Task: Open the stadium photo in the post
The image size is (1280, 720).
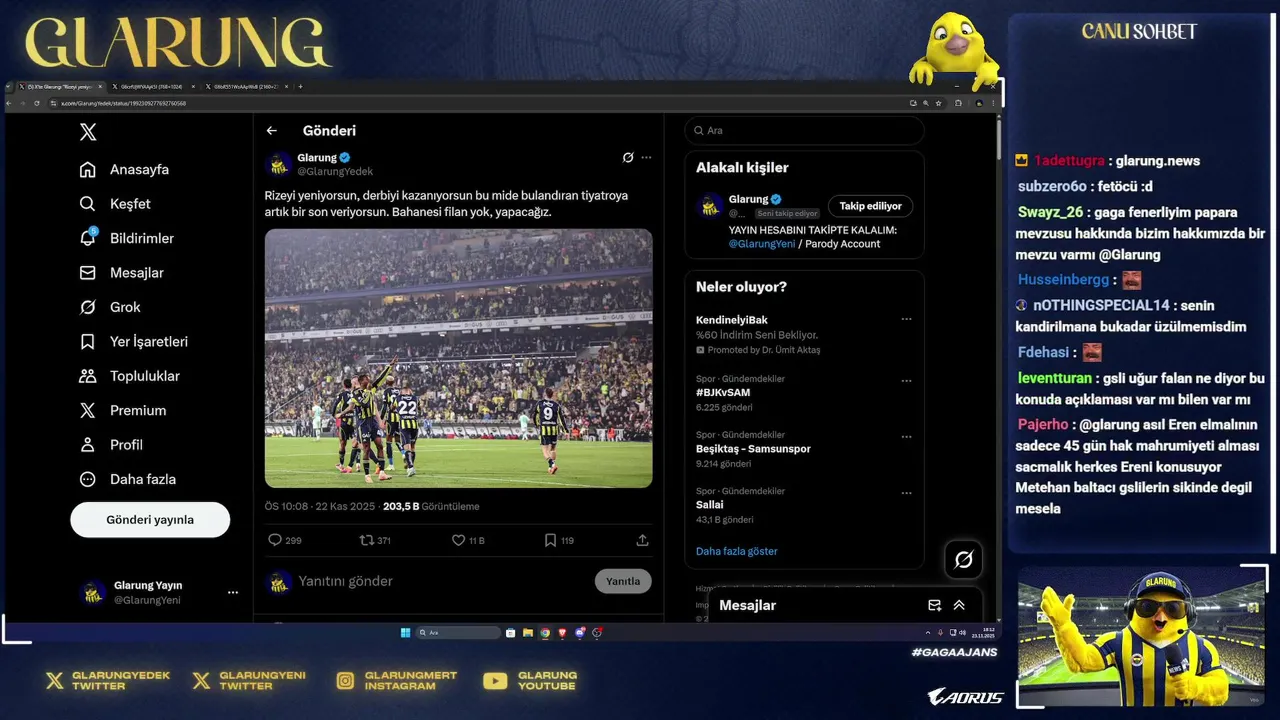Action: click(x=459, y=358)
